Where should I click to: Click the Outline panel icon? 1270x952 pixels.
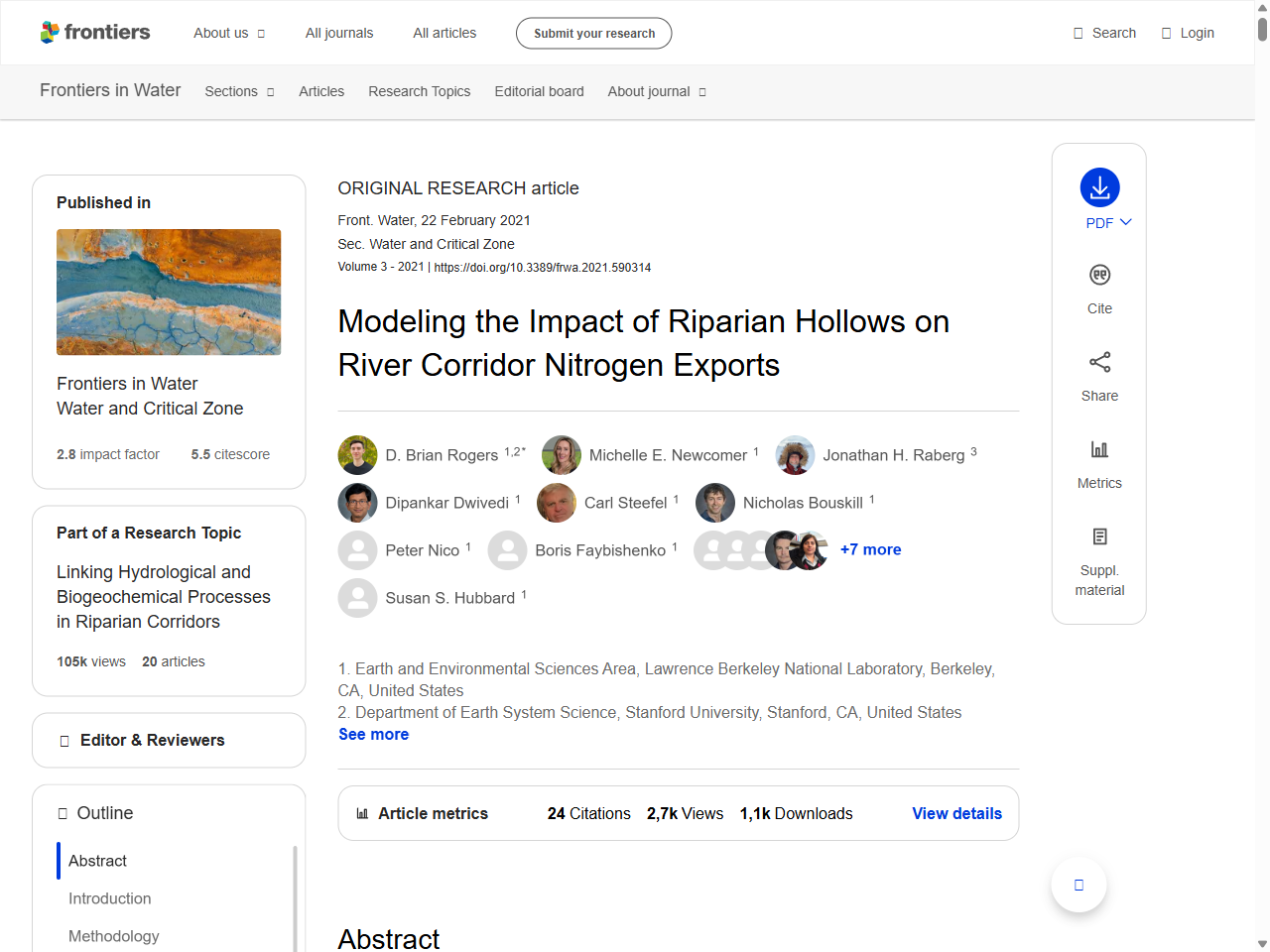(x=63, y=813)
